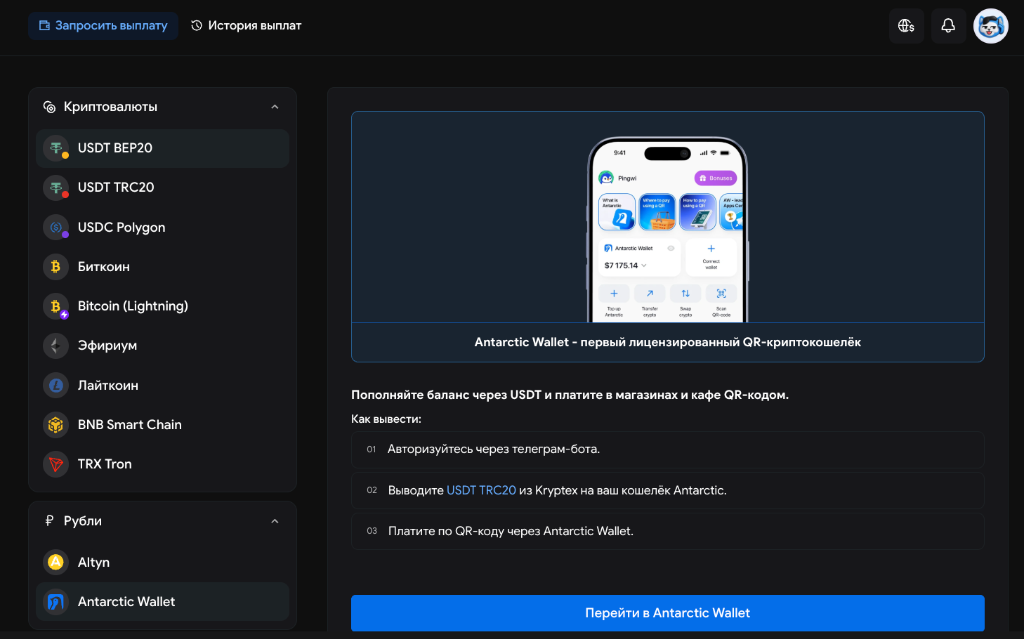Click the BNB Smart Chain coin icon
The width and height of the screenshot is (1024, 639).
56,425
